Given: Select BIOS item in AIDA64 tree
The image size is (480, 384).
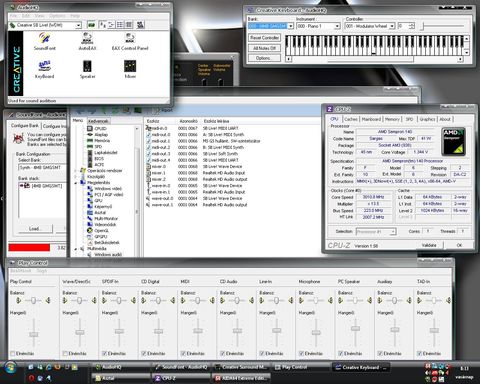Looking at the screenshot, I should pyautogui.click(x=96, y=159).
